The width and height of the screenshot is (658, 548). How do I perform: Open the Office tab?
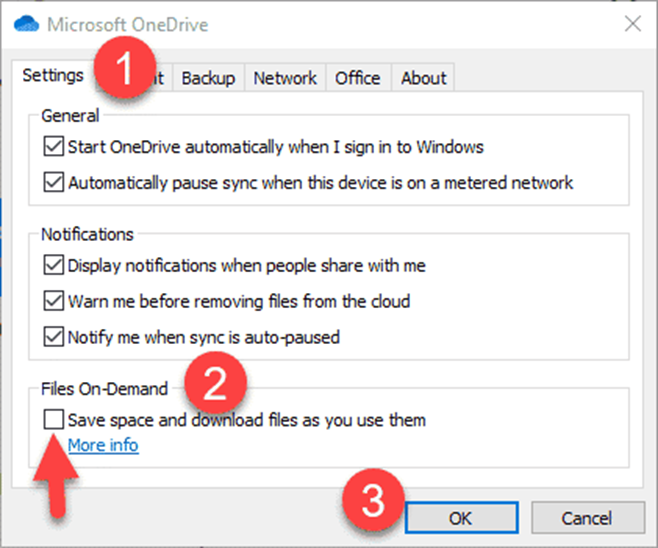[x=358, y=78]
